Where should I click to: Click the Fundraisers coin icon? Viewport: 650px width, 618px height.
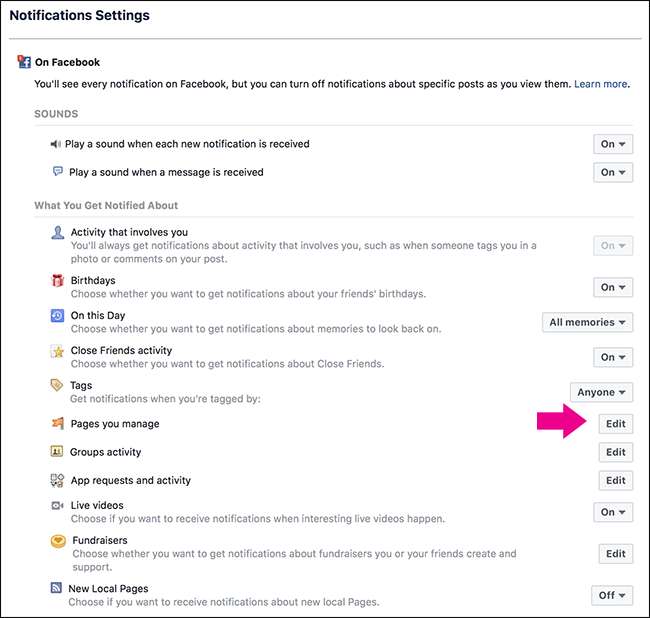[57, 541]
